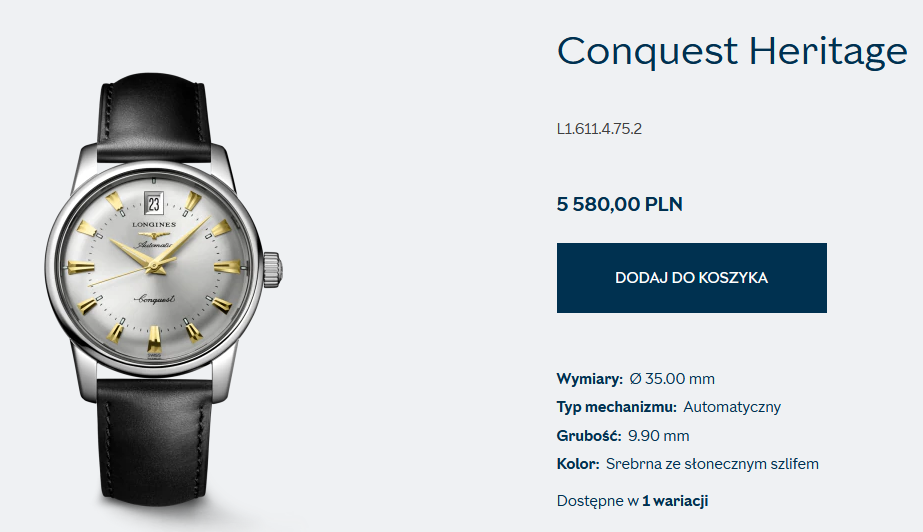The width and height of the screenshot is (923, 532).
Task: Click the Longines winged logo on dial
Action: (154, 234)
